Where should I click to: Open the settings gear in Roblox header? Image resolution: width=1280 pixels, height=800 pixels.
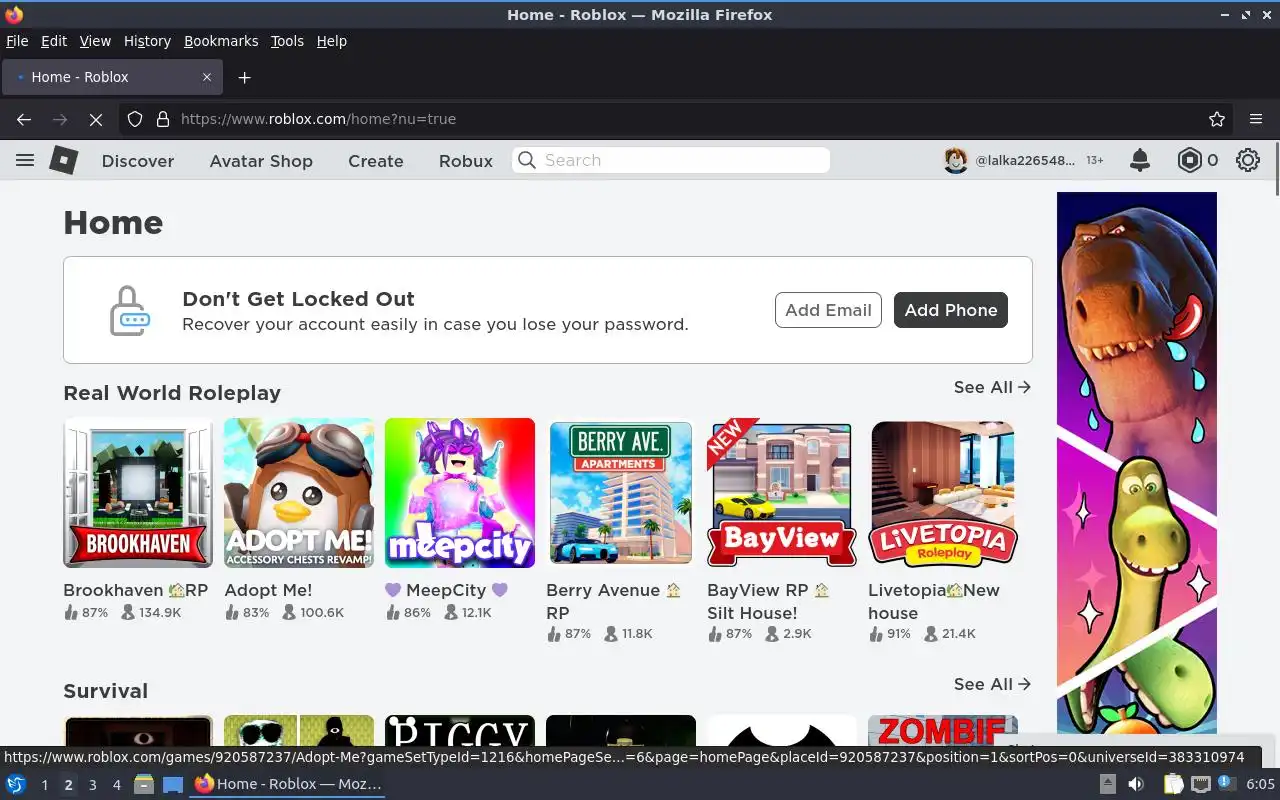(1247, 160)
